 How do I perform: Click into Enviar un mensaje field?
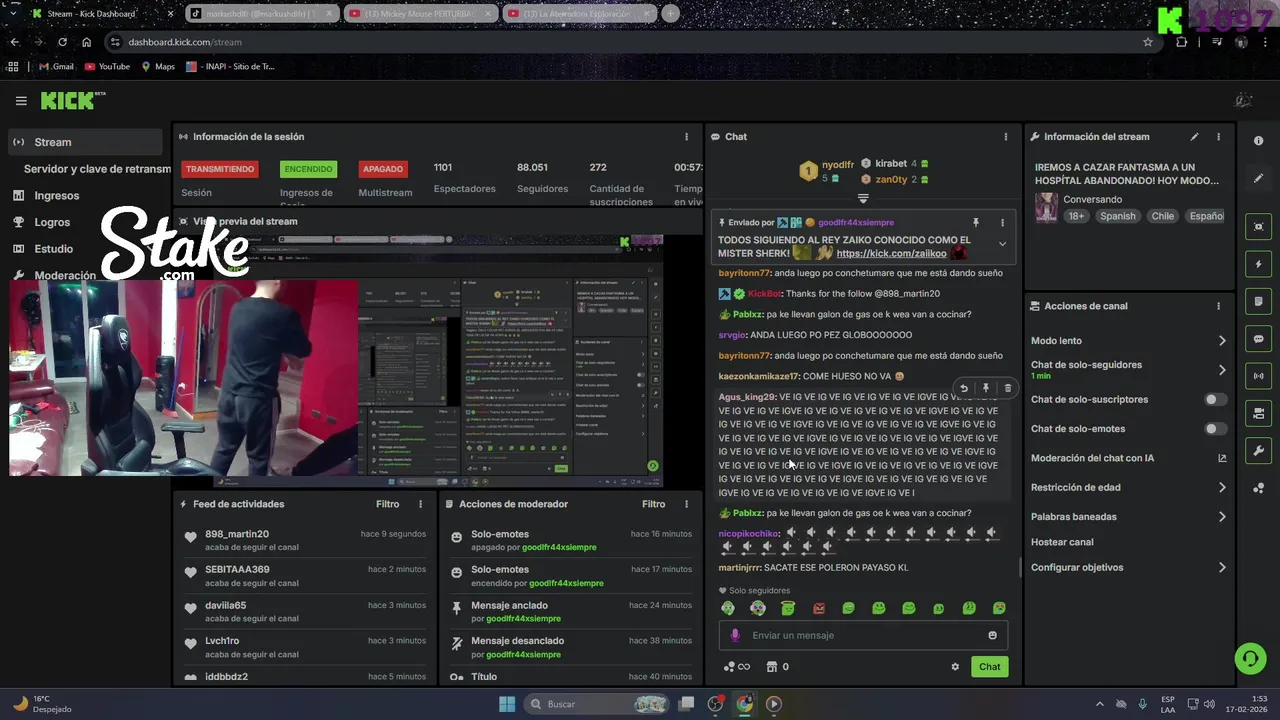863,635
